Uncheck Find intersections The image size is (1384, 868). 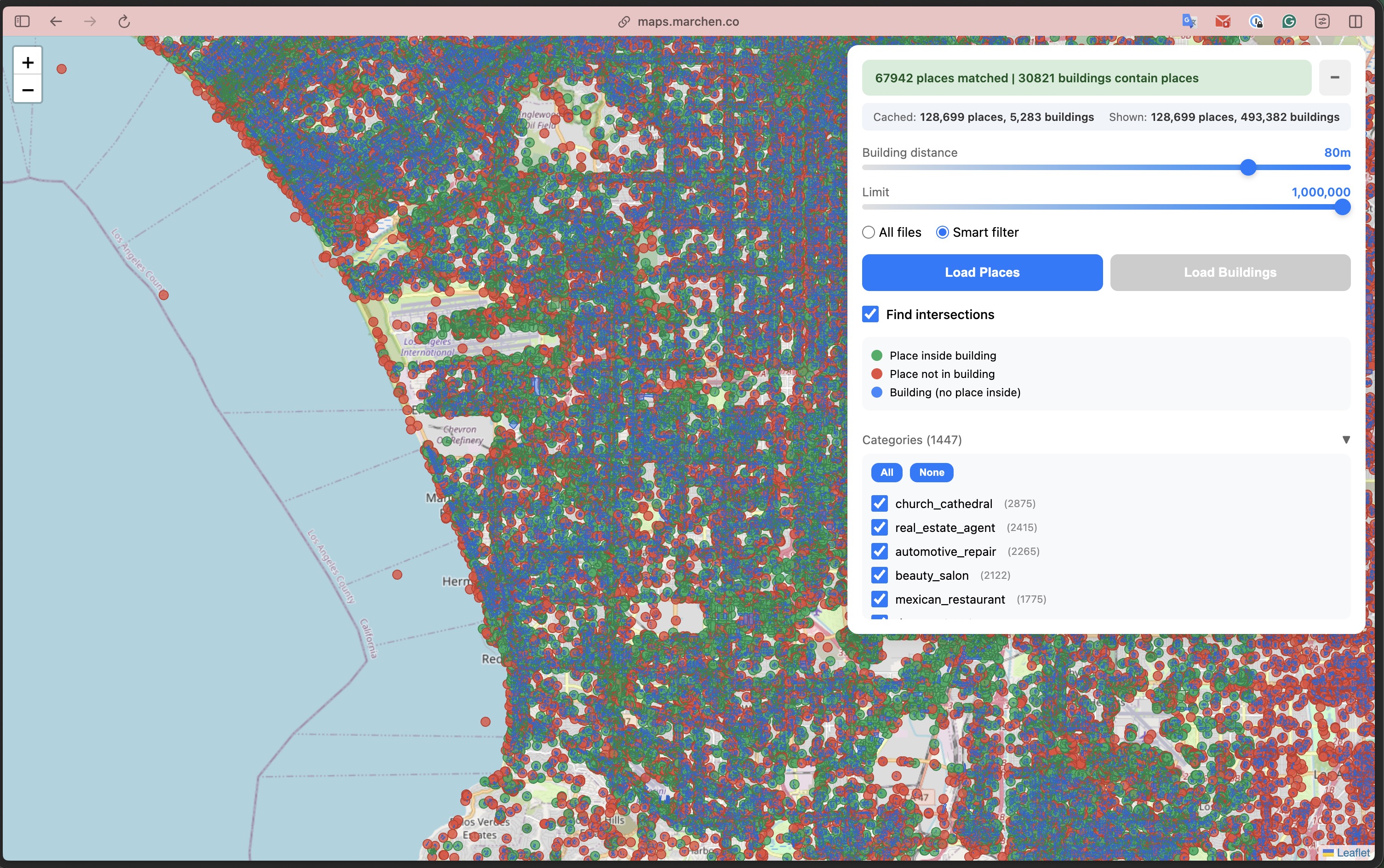[x=870, y=314]
